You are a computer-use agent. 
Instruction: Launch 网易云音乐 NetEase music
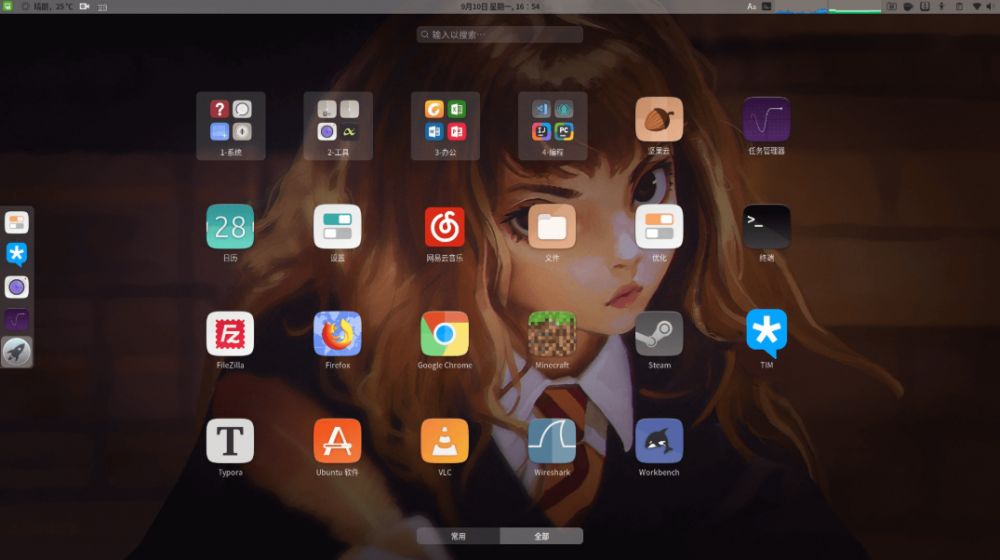[445, 226]
